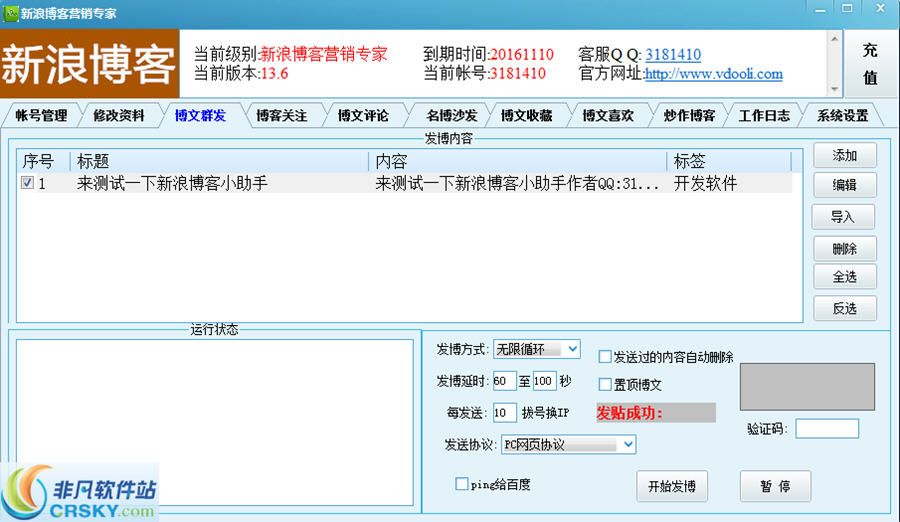Select the 博文群发 tab

pos(200,115)
